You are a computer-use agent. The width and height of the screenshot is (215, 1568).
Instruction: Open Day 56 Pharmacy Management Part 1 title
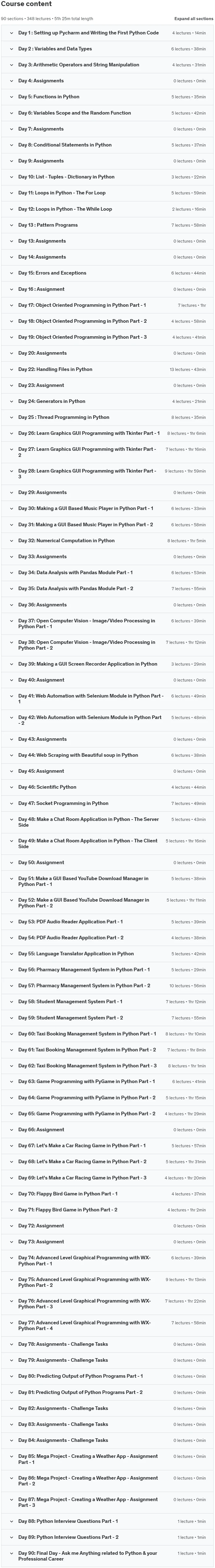click(x=84, y=970)
